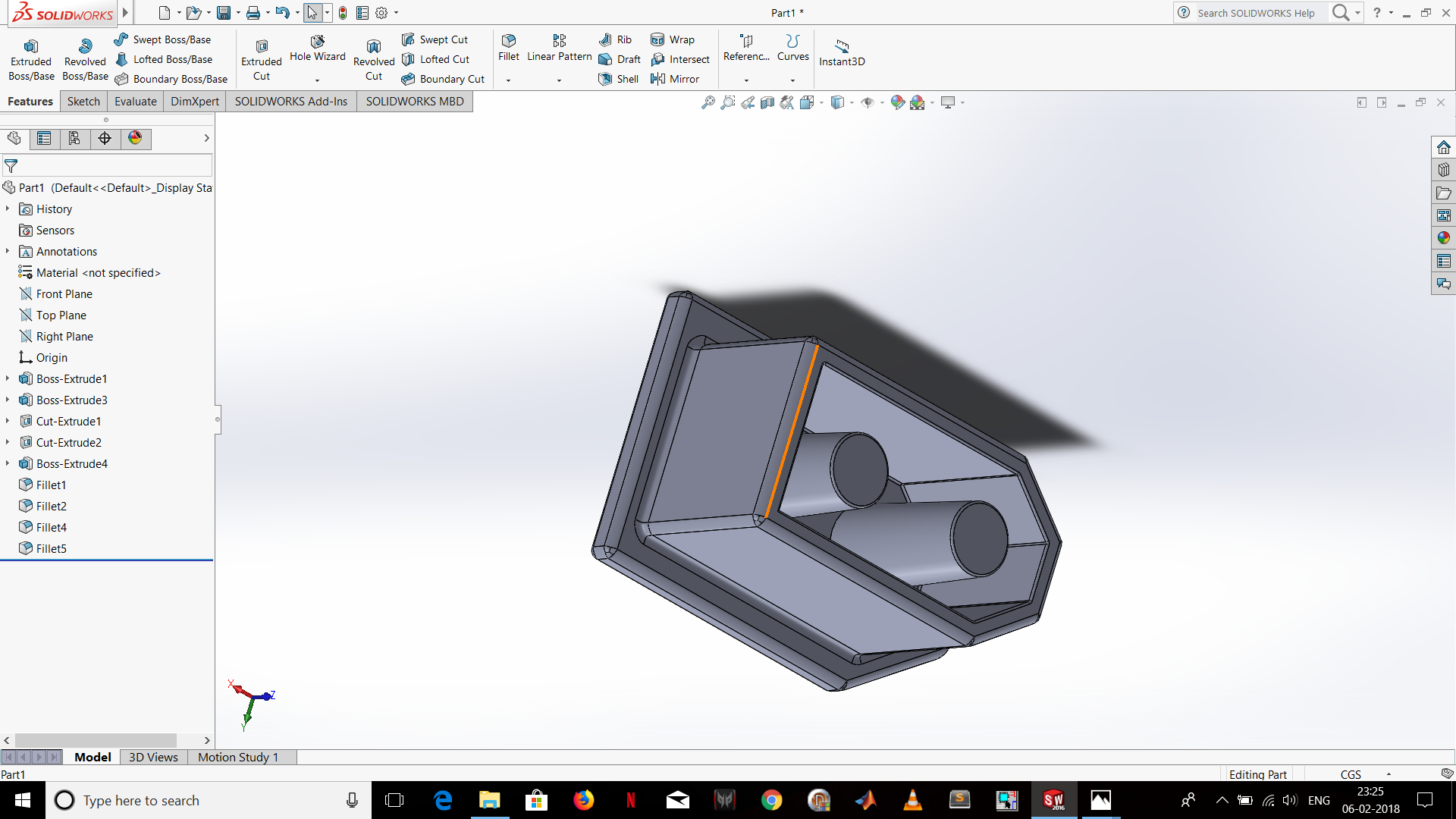Image resolution: width=1456 pixels, height=819 pixels.
Task: Toggle the Select cursor tool
Action: [x=312, y=13]
